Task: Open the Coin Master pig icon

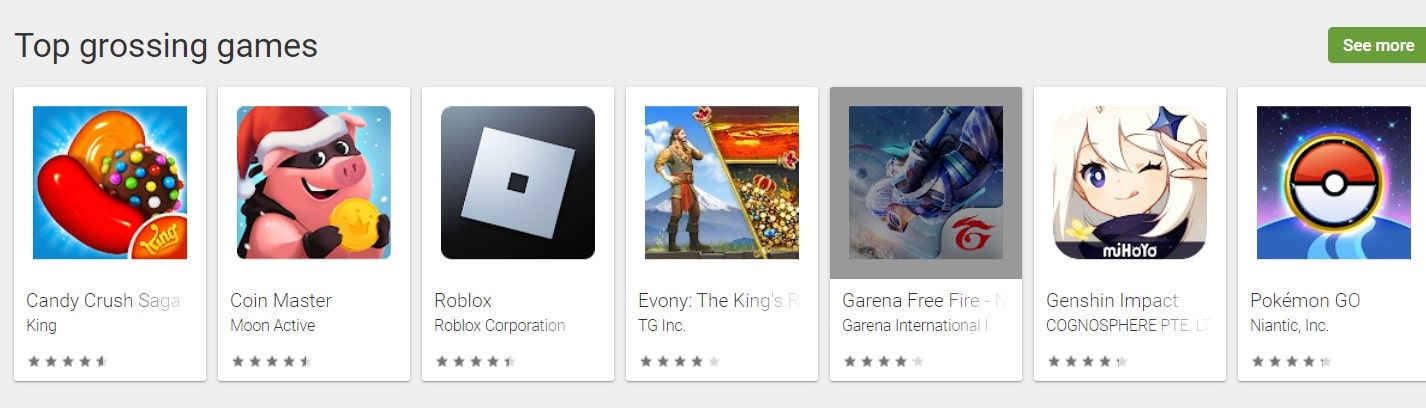Action: tap(314, 183)
